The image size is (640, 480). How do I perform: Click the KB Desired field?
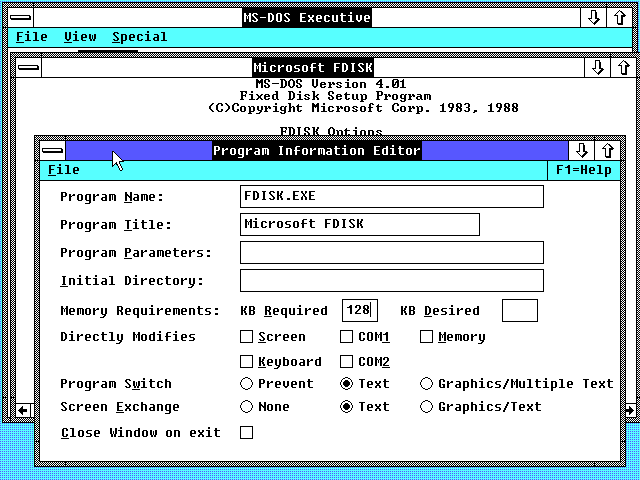[520, 310]
